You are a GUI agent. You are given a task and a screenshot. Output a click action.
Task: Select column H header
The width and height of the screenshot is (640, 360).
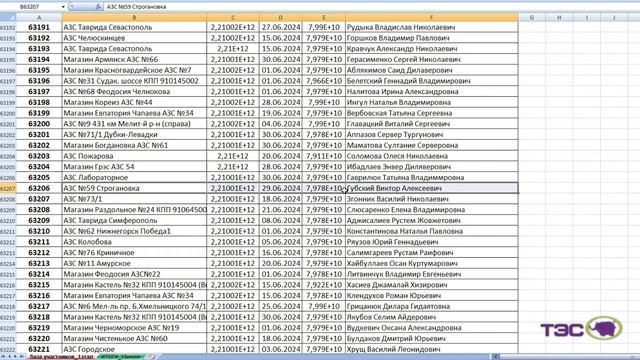pyautogui.click(x=559, y=17)
